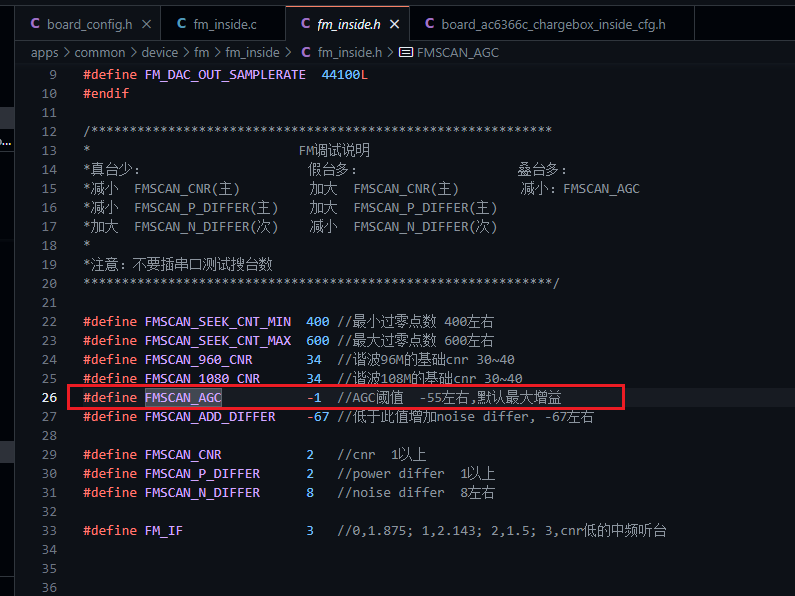Click the value 600 on line 23
This screenshot has height=596, width=795.
pyautogui.click(x=318, y=341)
